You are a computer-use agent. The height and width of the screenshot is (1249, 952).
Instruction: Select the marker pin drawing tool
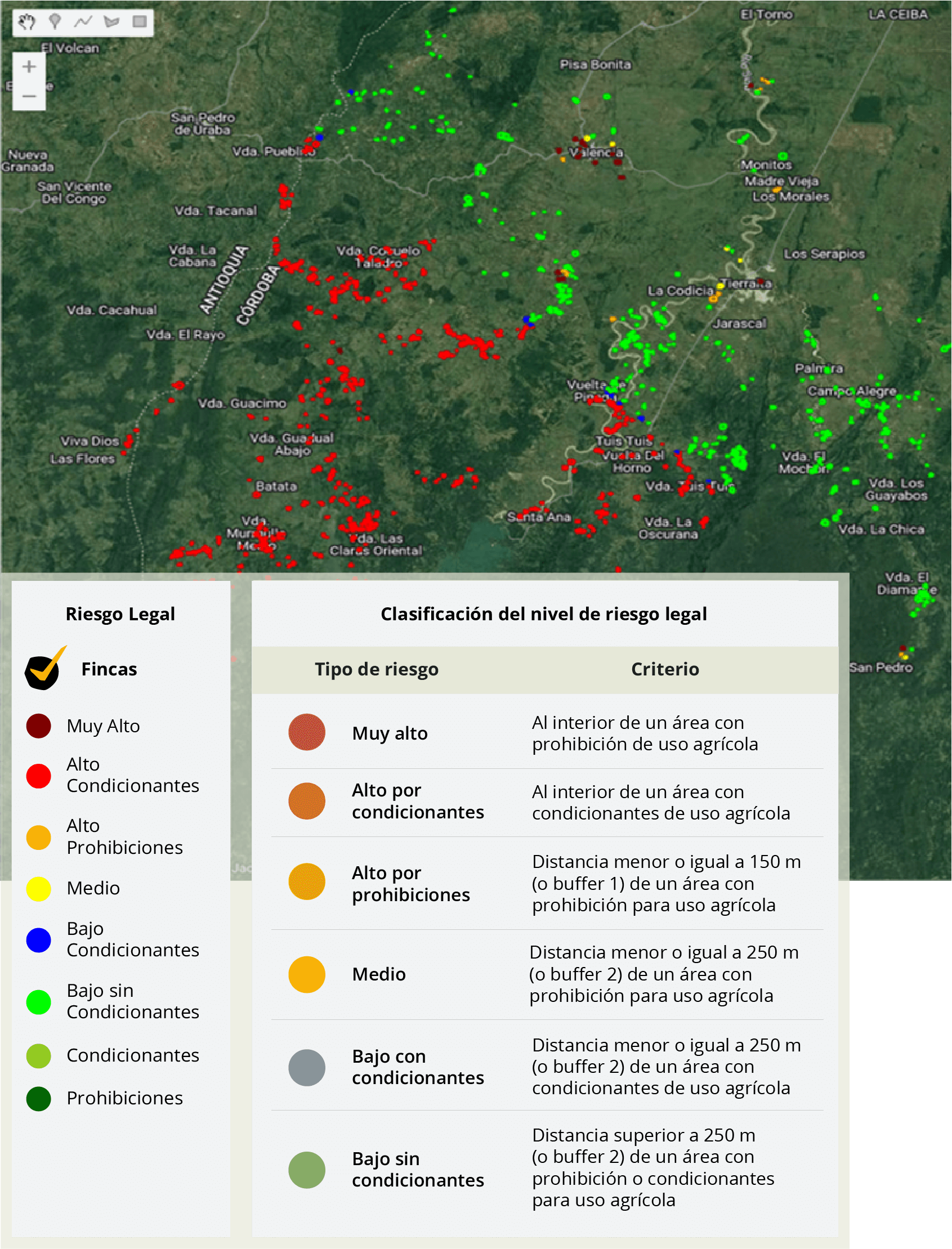tap(55, 22)
